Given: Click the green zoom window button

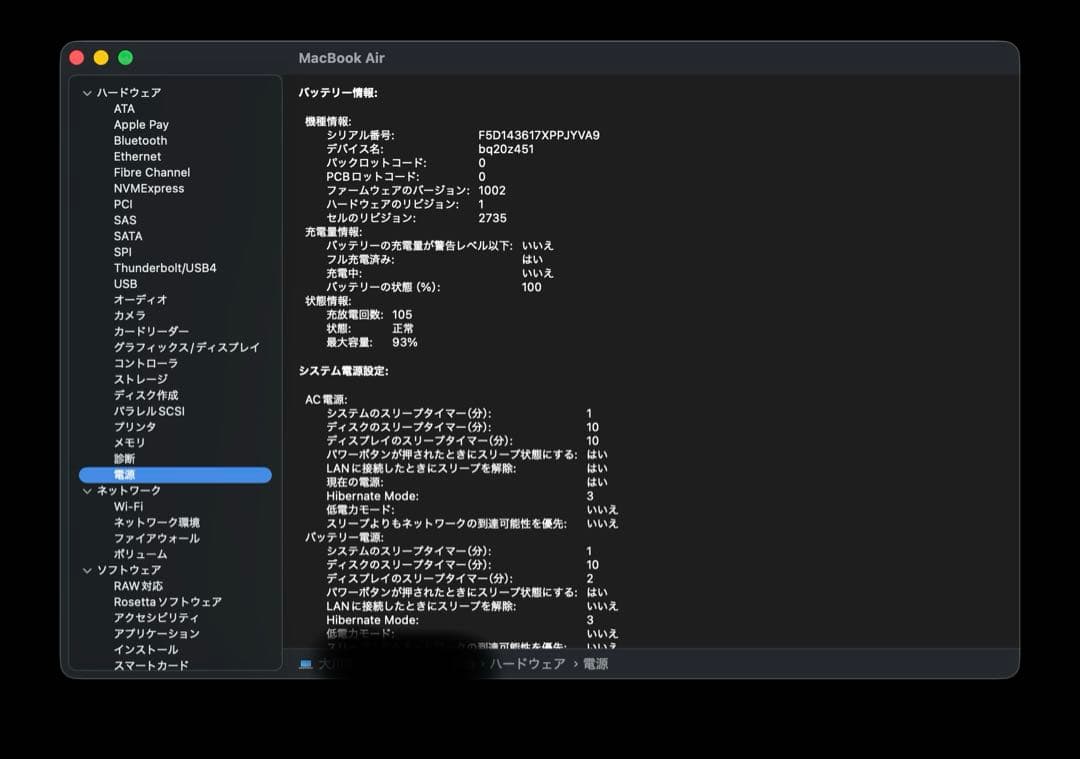Looking at the screenshot, I should coord(125,58).
